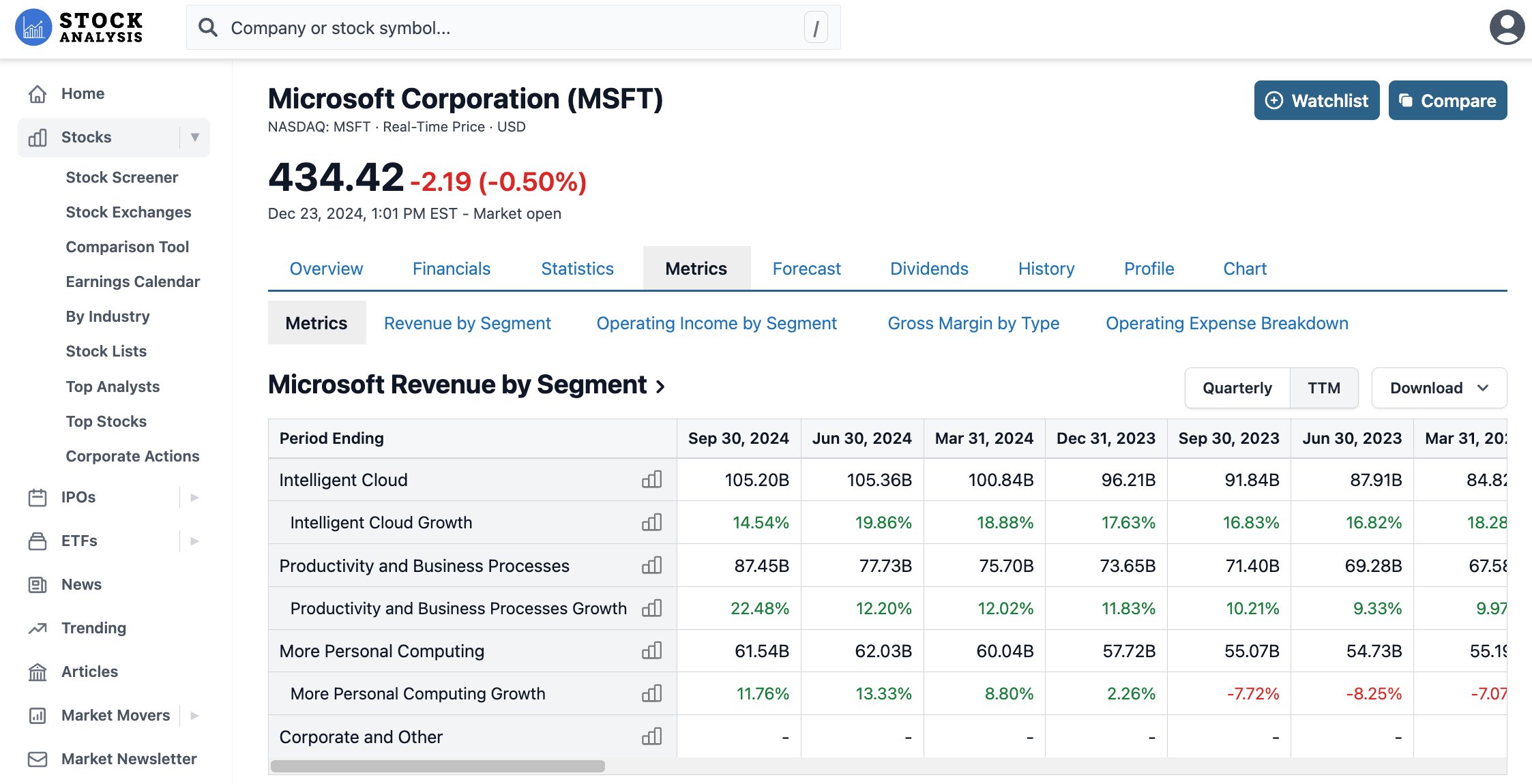The width and height of the screenshot is (1532, 784).
Task: Expand the IPOs sidebar submenu arrow
Action: (x=195, y=498)
